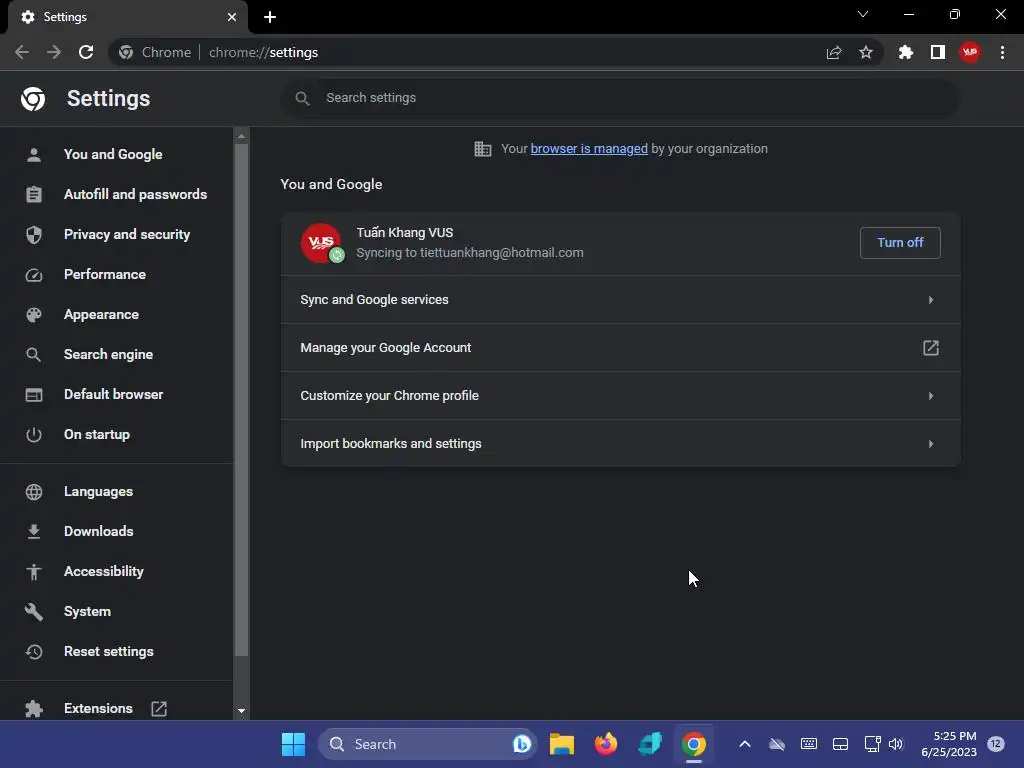Click the Default browser window icon

[x=34, y=394]
